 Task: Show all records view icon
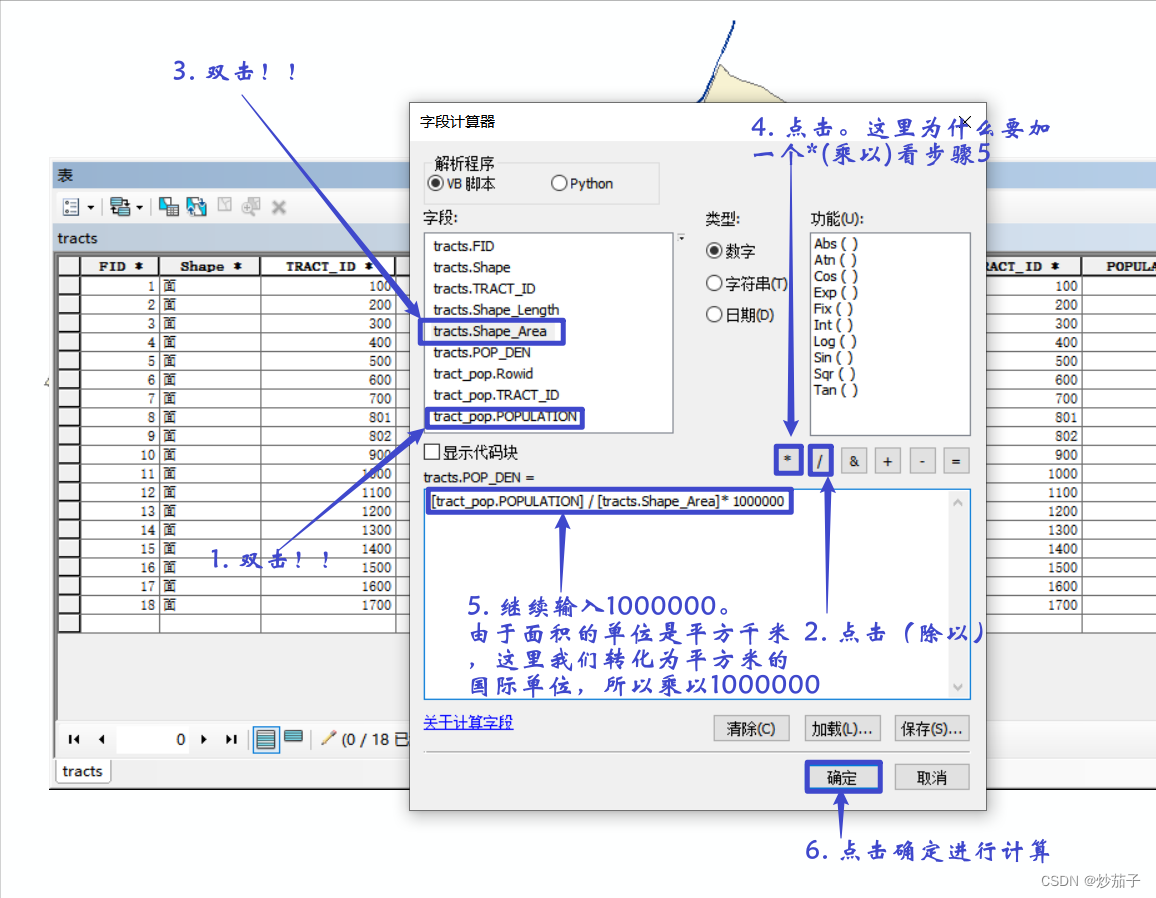265,739
